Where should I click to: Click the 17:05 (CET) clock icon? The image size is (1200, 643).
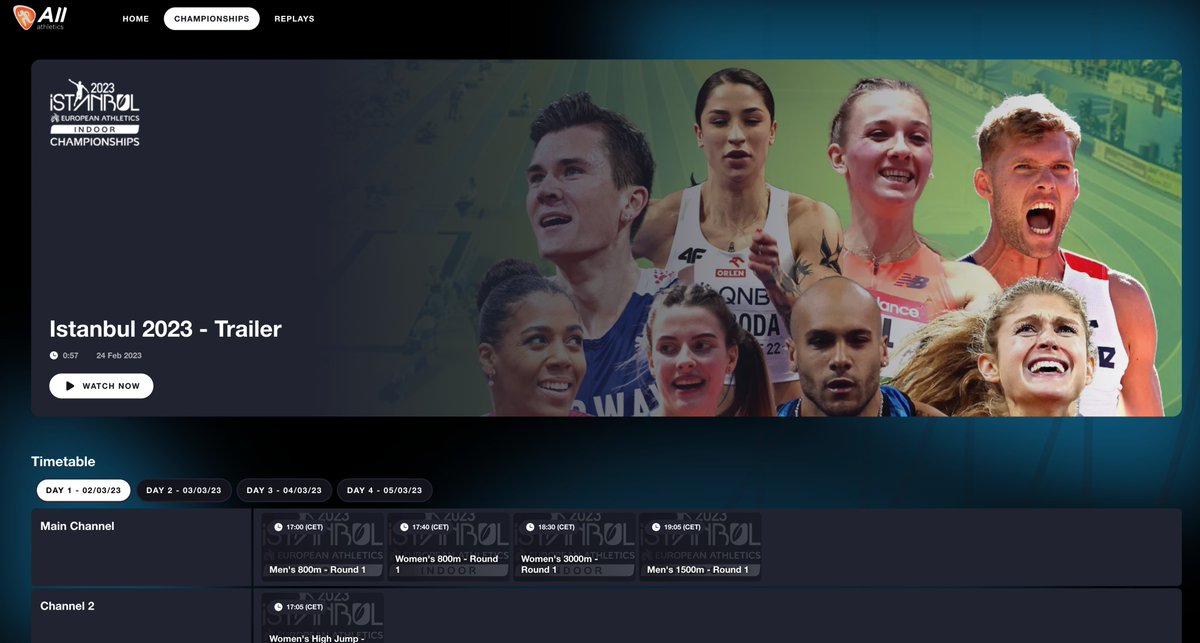(x=278, y=607)
